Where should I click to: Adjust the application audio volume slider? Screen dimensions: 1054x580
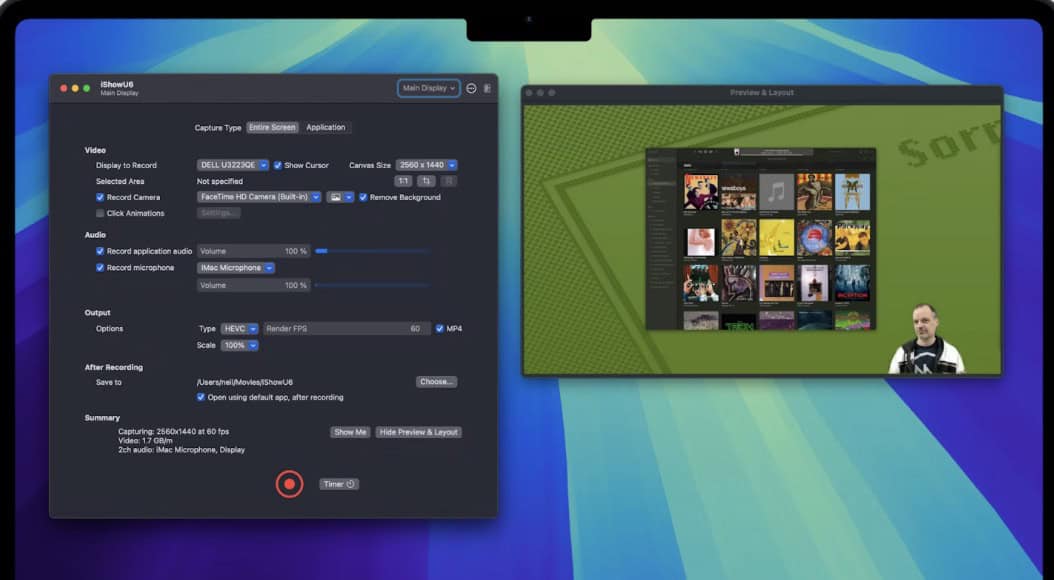coord(372,251)
